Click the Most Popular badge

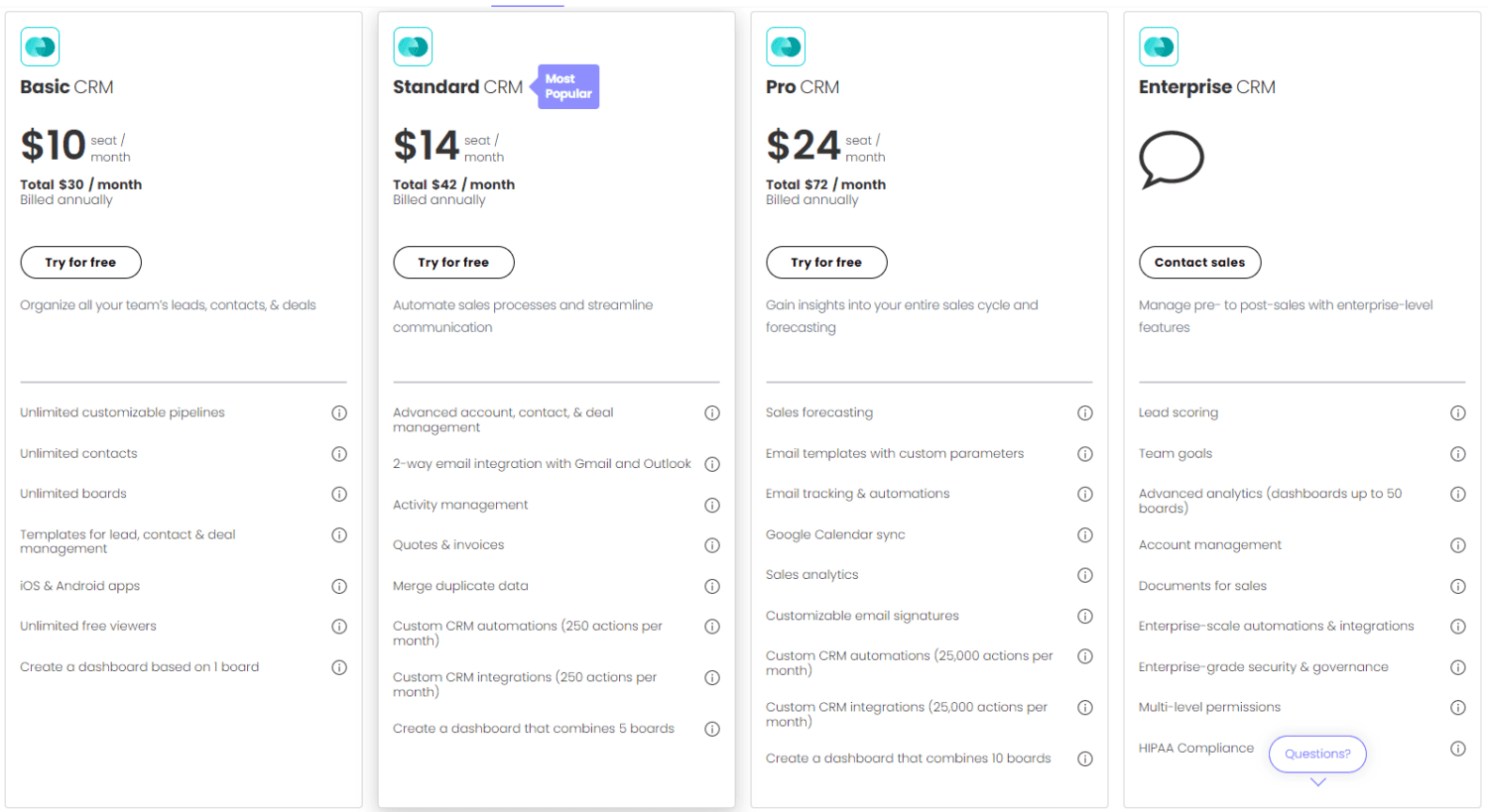click(x=568, y=86)
